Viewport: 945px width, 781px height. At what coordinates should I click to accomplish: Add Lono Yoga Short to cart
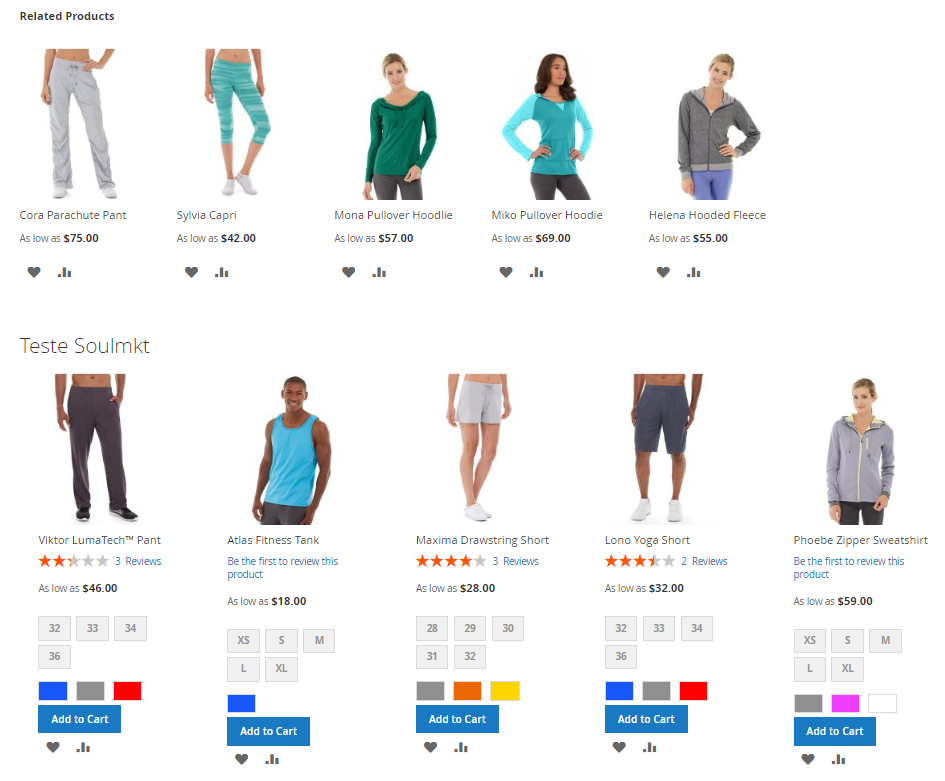tap(646, 719)
